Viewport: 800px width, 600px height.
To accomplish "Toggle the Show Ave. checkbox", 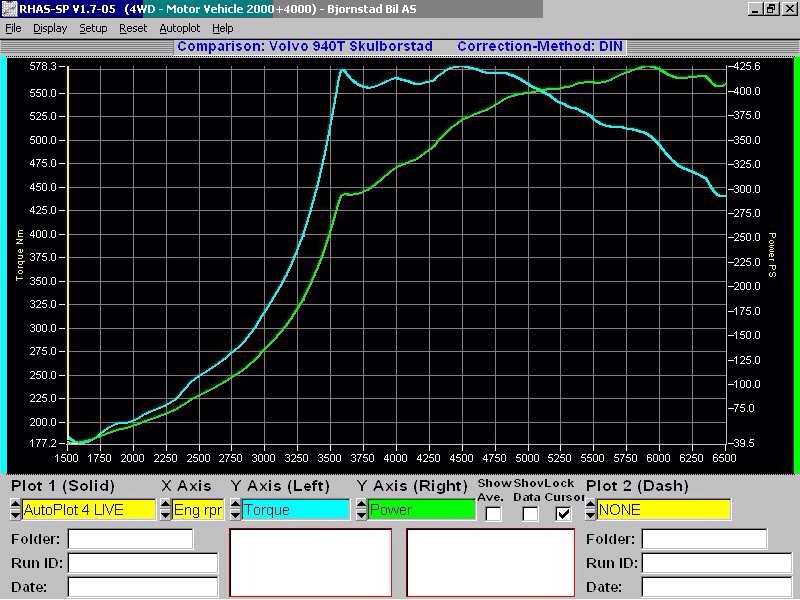I will click(493, 514).
